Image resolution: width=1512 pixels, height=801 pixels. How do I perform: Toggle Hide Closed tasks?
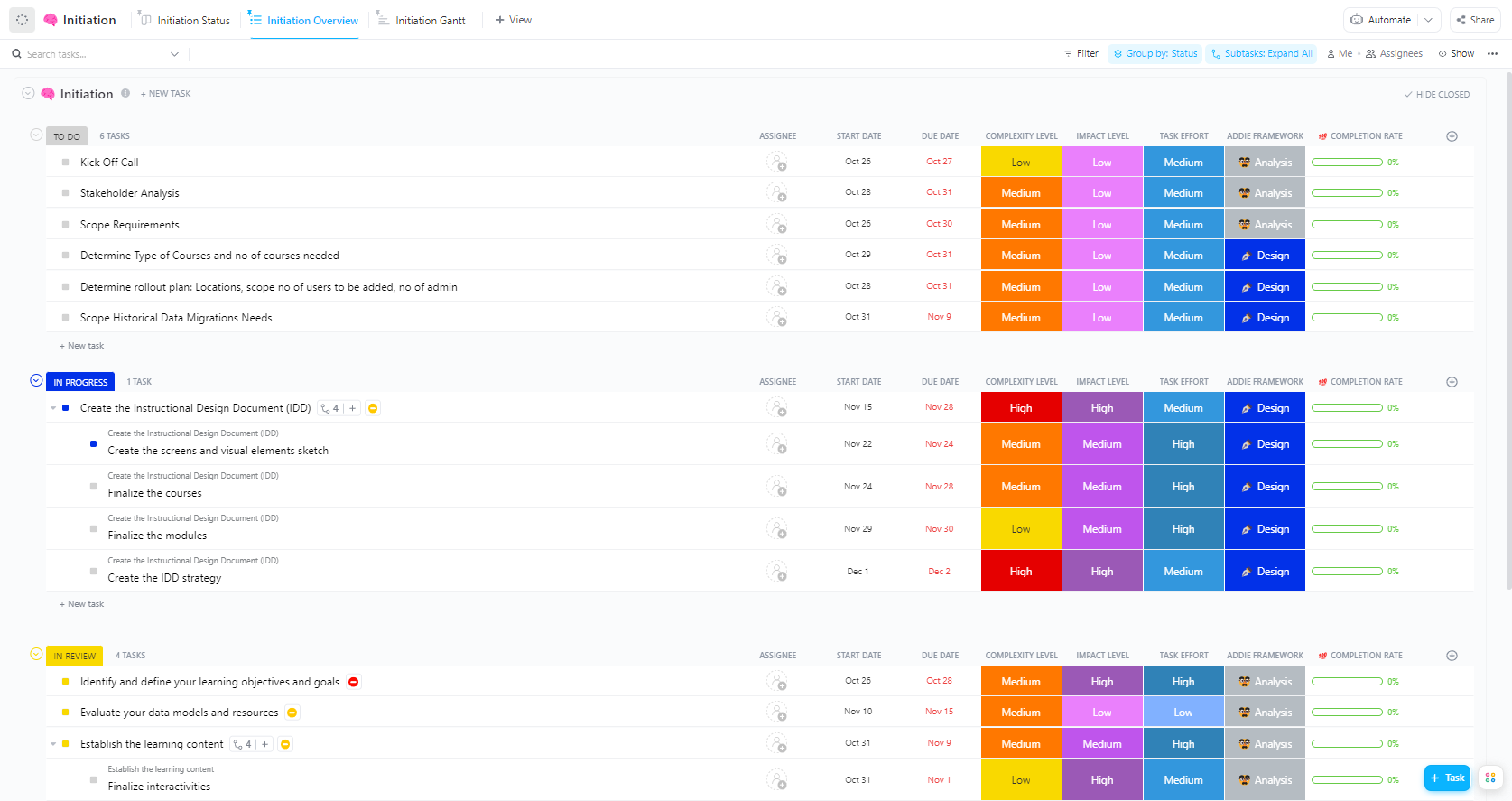(1437, 94)
